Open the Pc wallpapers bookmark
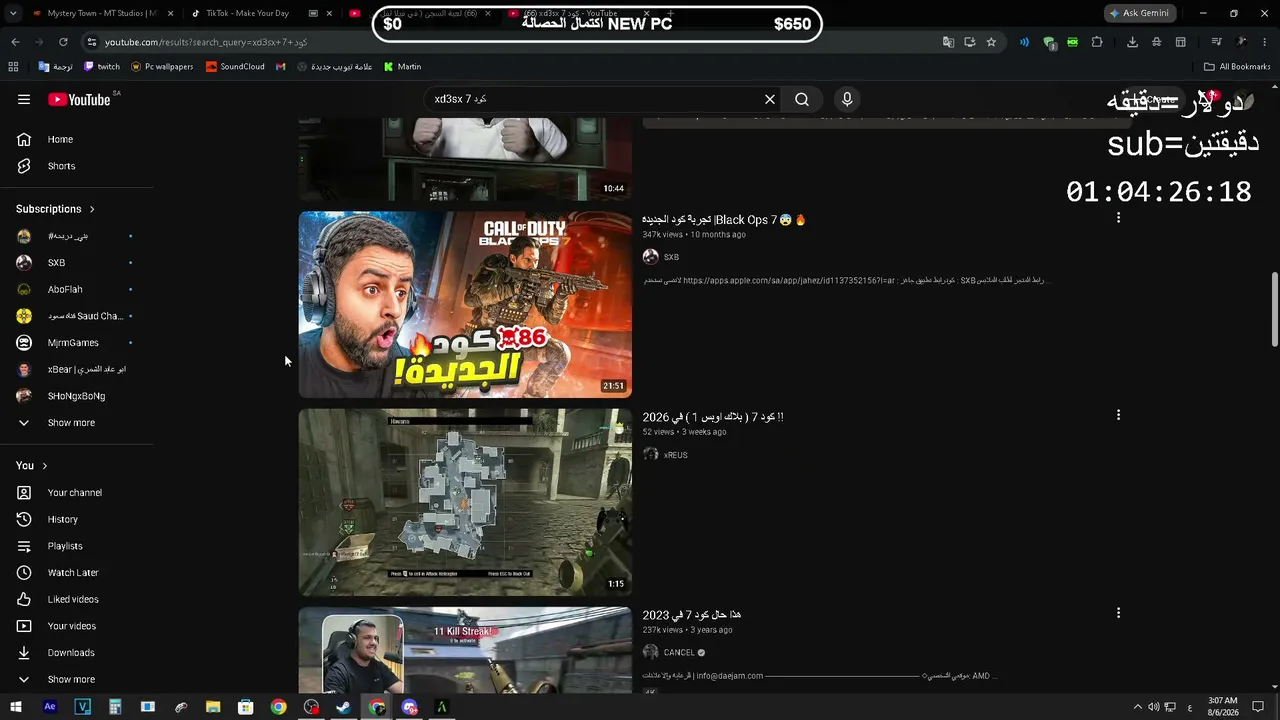The height and width of the screenshot is (720, 1280). (x=162, y=67)
